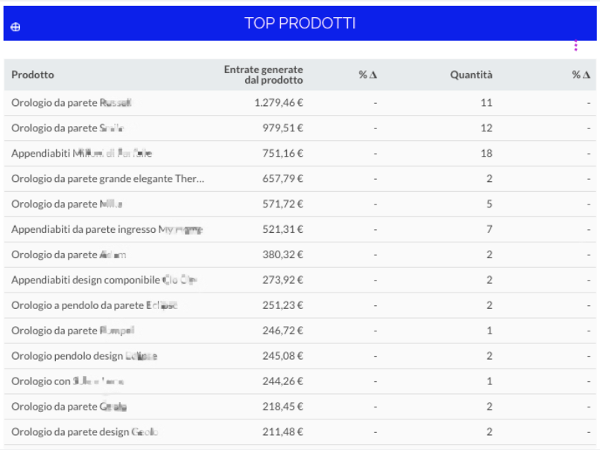This screenshot has height=450, width=600.
Task: Sort by the Quantità column header
Action: (471, 75)
